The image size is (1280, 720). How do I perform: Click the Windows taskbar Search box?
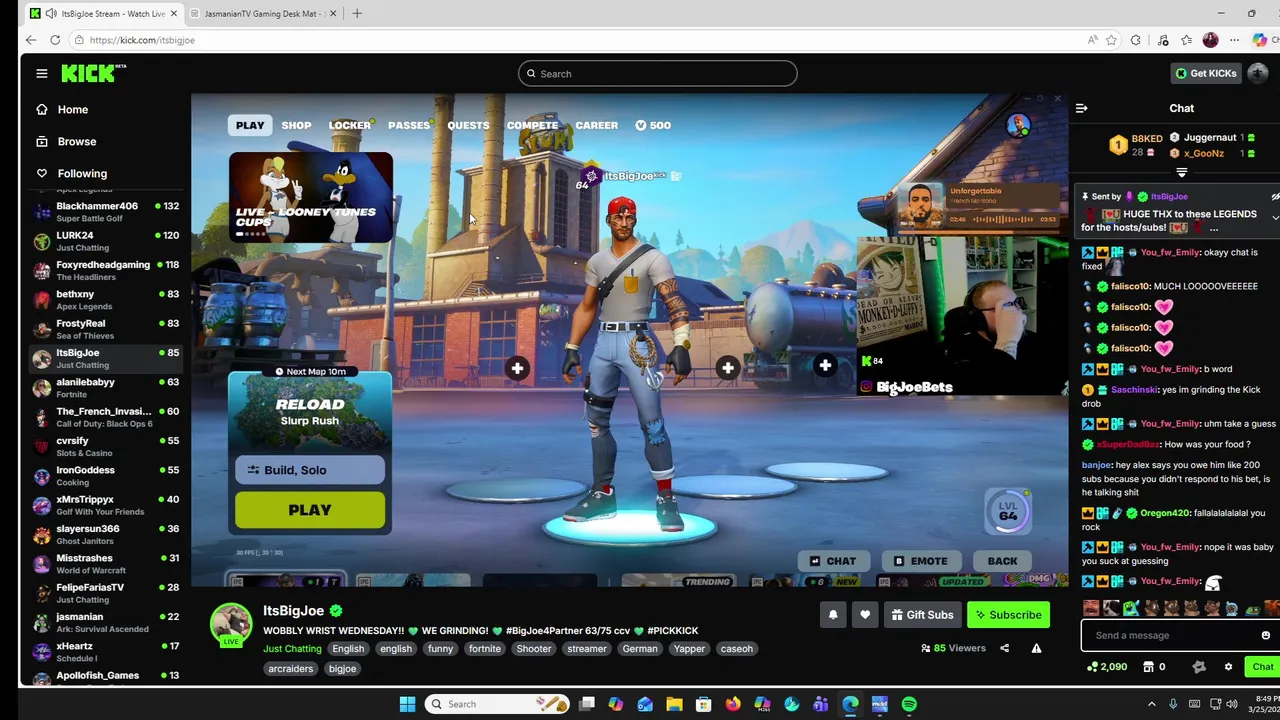(x=496, y=704)
